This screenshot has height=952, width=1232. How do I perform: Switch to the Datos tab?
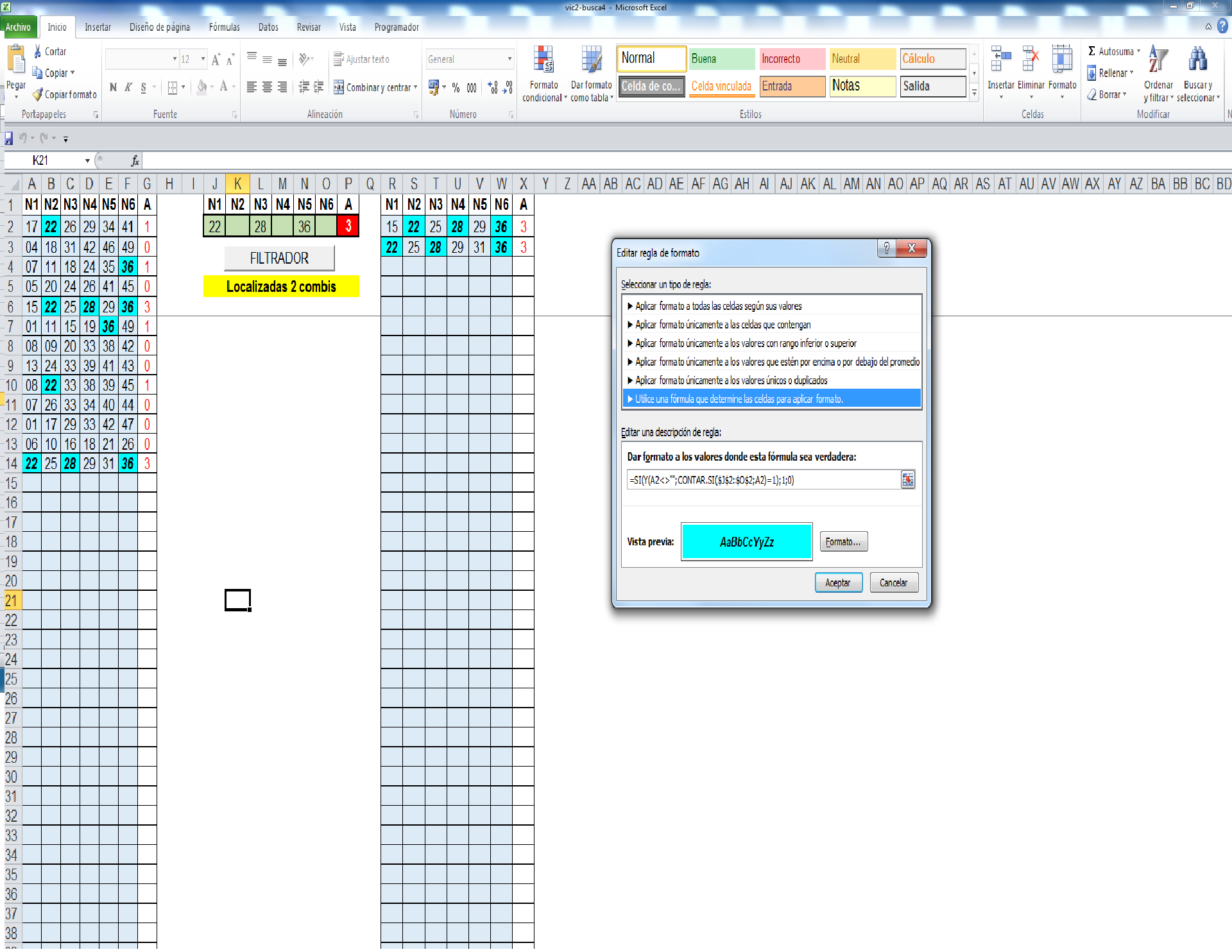pos(268,27)
